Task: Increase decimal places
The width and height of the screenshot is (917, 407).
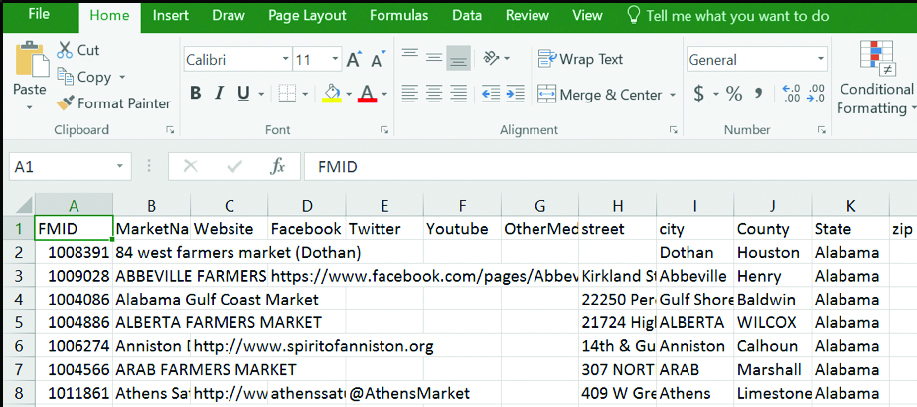Action: click(791, 94)
